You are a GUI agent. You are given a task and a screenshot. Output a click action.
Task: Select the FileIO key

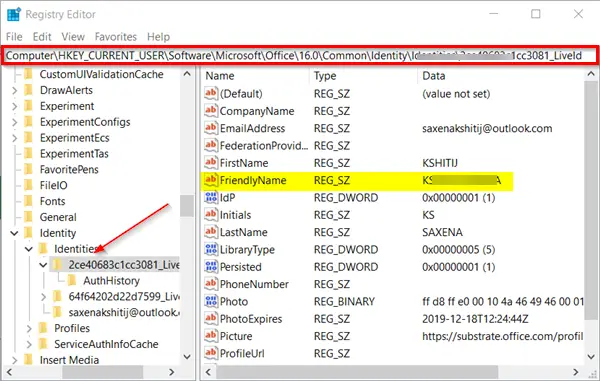point(54,186)
